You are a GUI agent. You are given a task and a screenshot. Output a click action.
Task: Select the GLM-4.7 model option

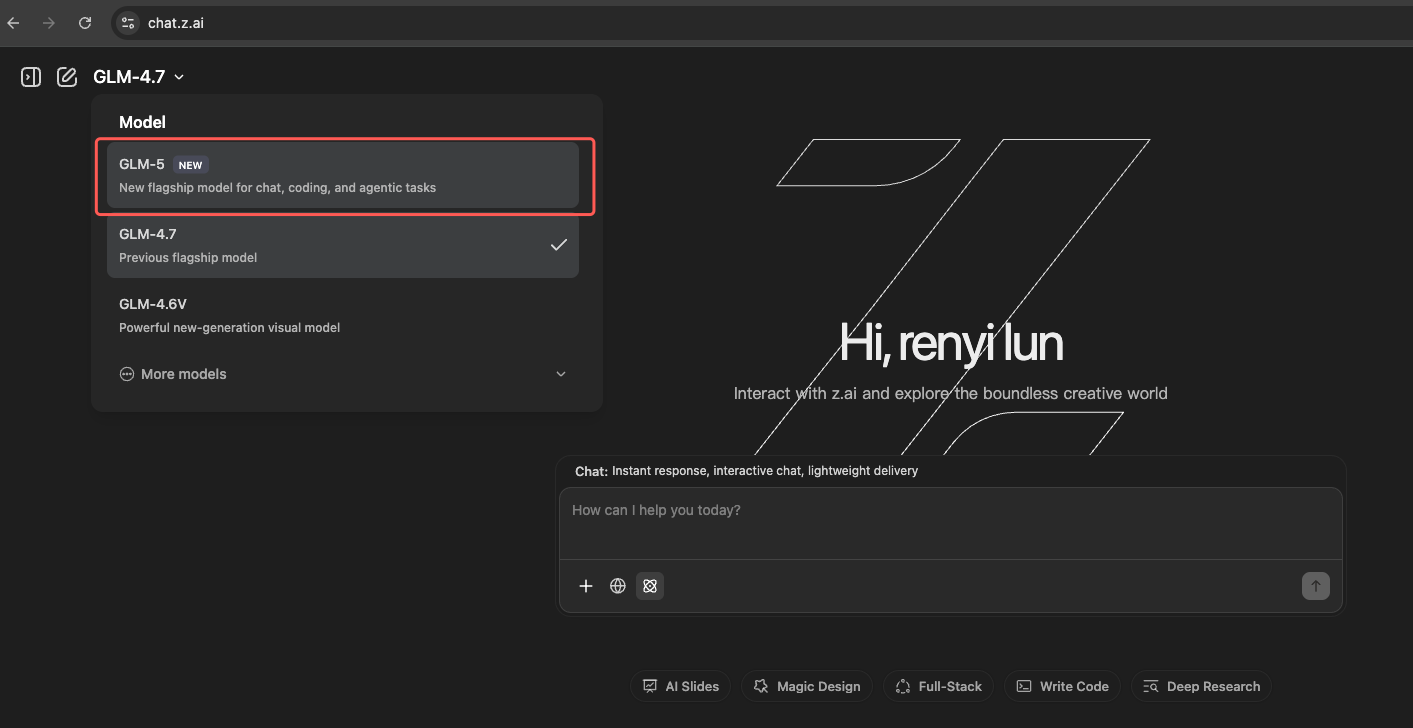pos(343,245)
